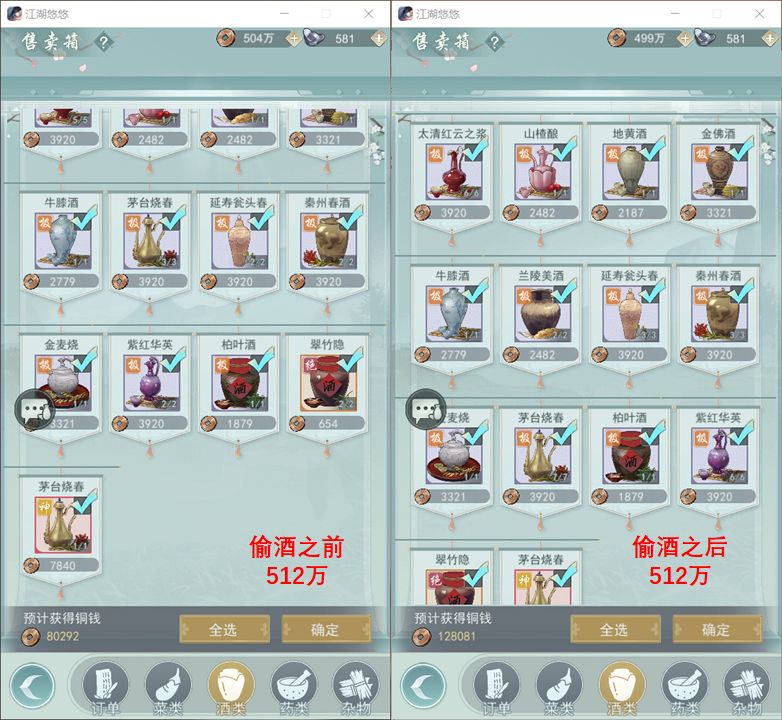Click copper coin 504万 balance in left window
782x720 pixels.
coord(258,38)
